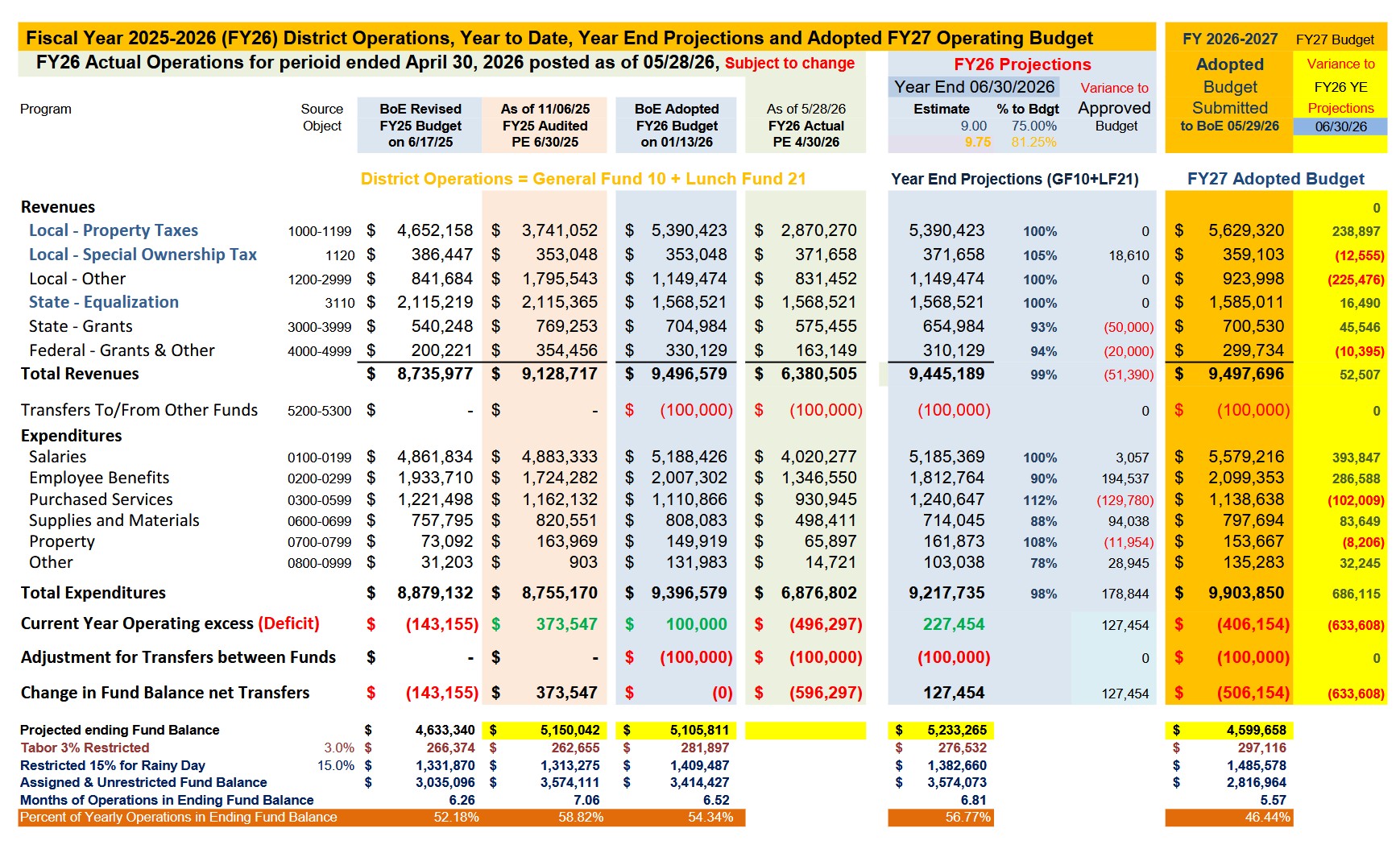Image resolution: width=1400 pixels, height=849 pixels.
Task: Select the highlighted fund balance 5,150,042
Action: (x=570, y=730)
